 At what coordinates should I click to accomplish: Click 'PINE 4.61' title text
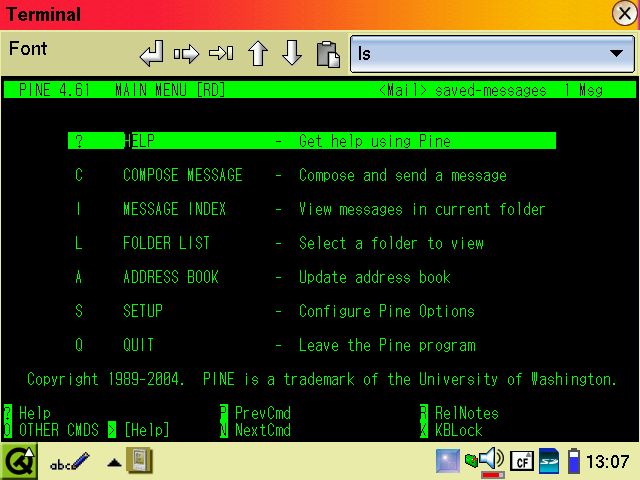54,90
